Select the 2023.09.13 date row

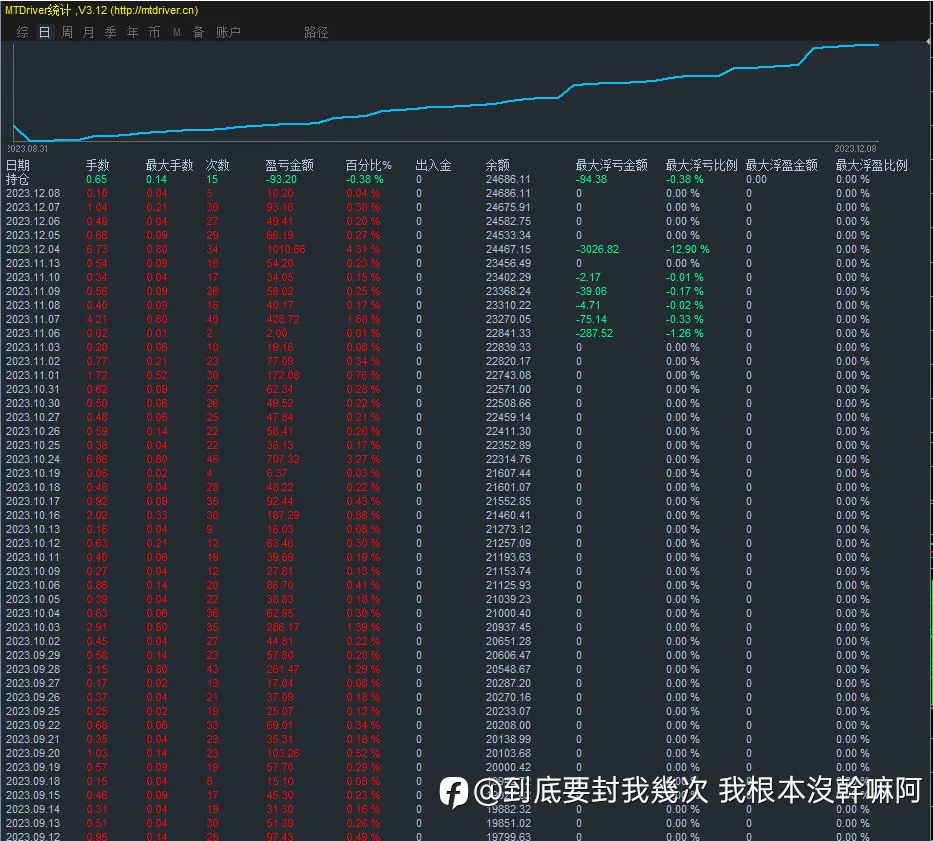point(33,823)
